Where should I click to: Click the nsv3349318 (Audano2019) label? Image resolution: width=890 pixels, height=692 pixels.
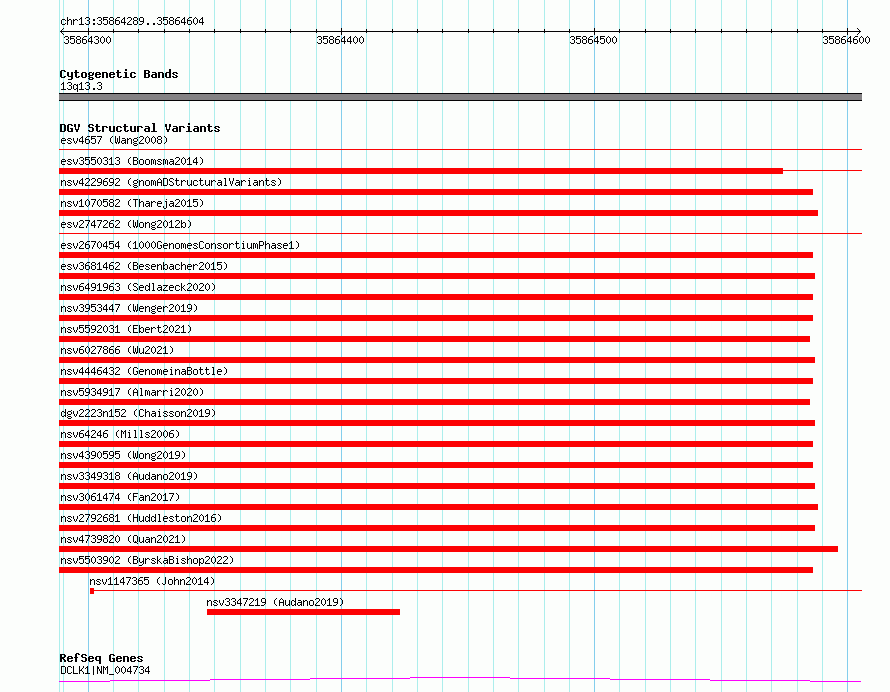click(x=129, y=476)
